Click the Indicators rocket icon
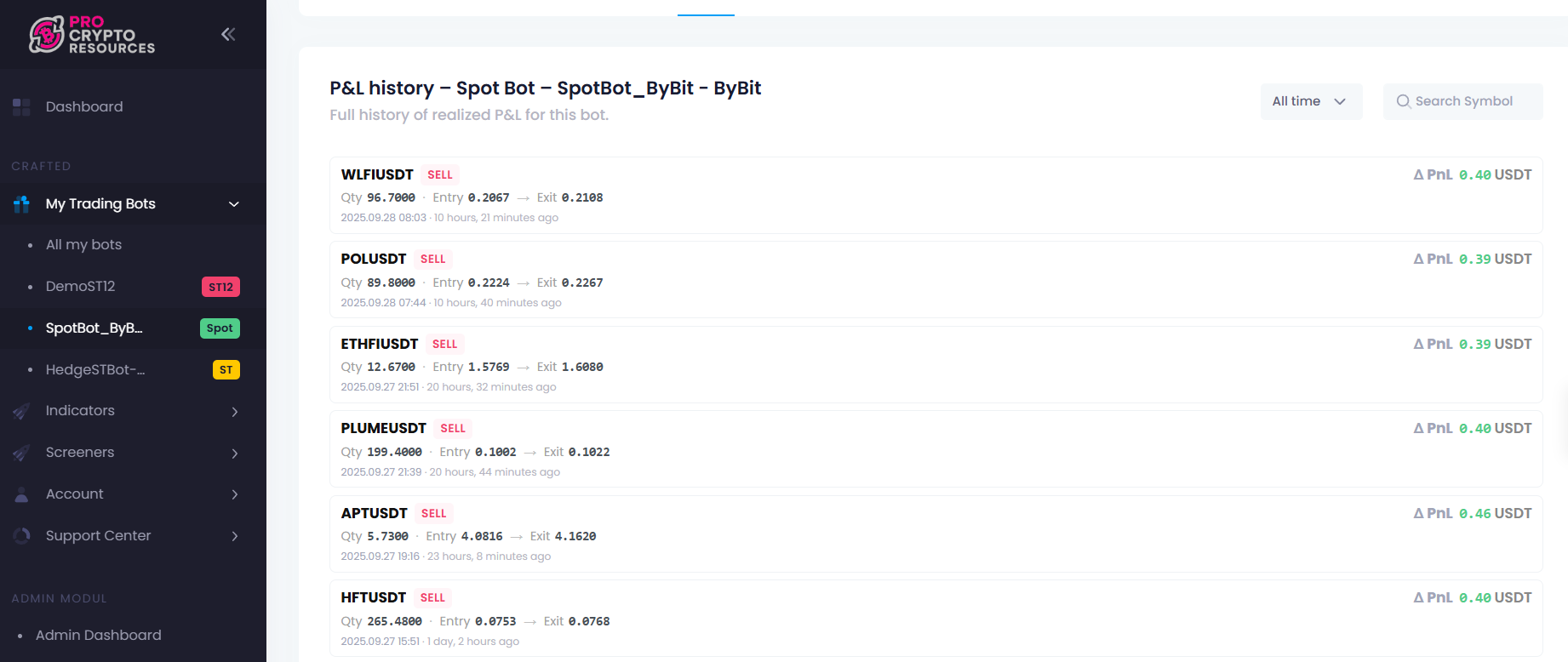Image resolution: width=1568 pixels, height=662 pixels. click(21, 411)
